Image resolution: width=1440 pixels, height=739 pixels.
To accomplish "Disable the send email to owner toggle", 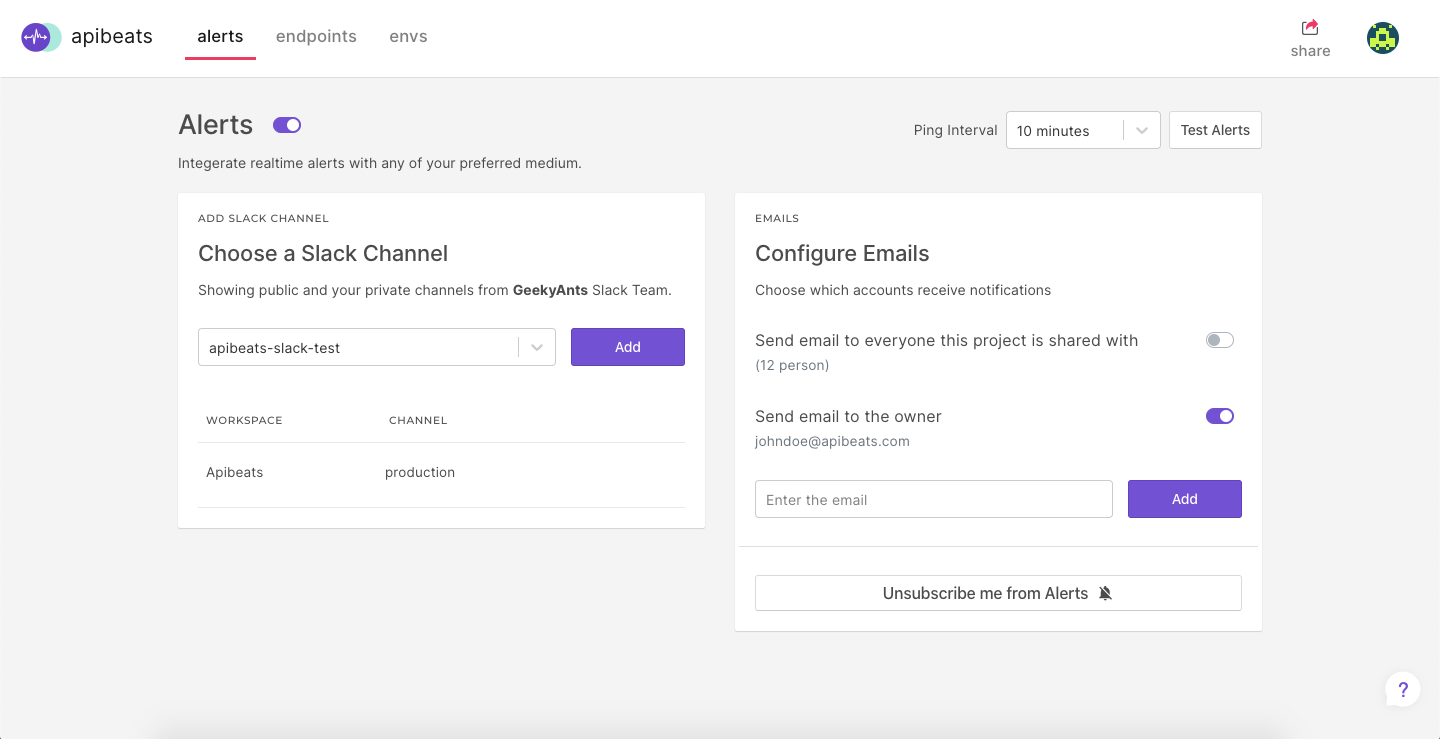I will pos(1220,416).
